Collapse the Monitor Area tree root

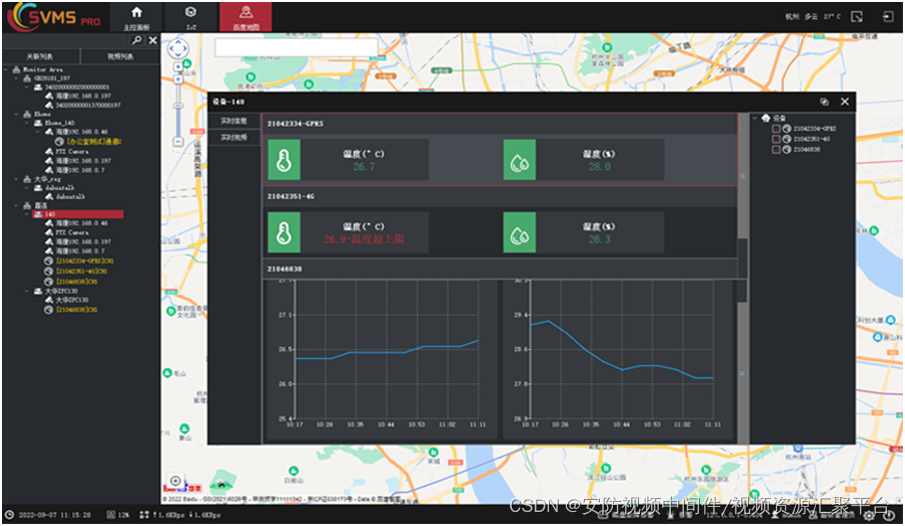[6, 69]
